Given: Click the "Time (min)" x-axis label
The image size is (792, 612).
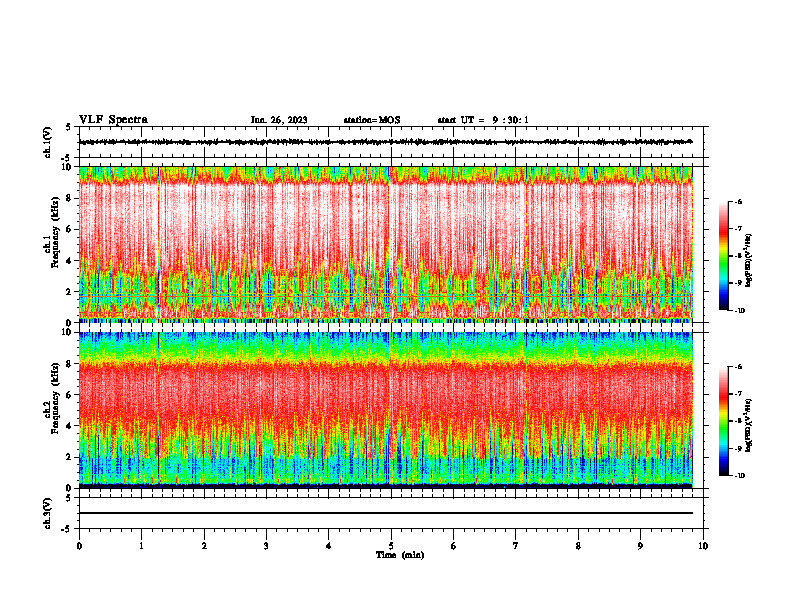Looking at the screenshot, I should (400, 555).
